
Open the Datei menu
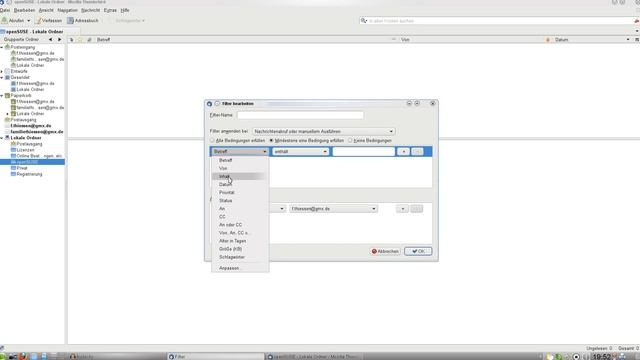(5, 10)
